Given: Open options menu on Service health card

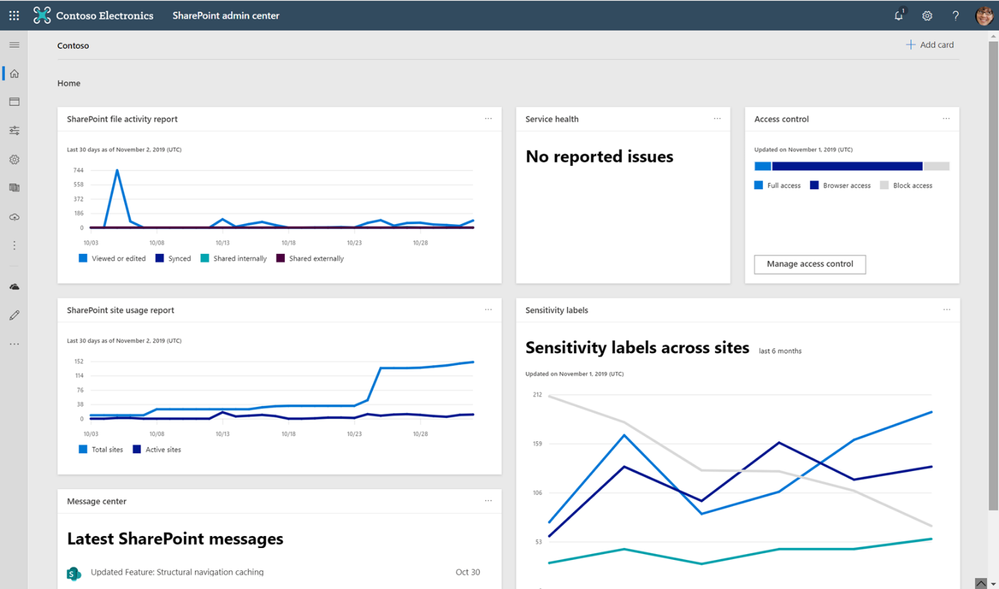Looking at the screenshot, I should coord(717,119).
